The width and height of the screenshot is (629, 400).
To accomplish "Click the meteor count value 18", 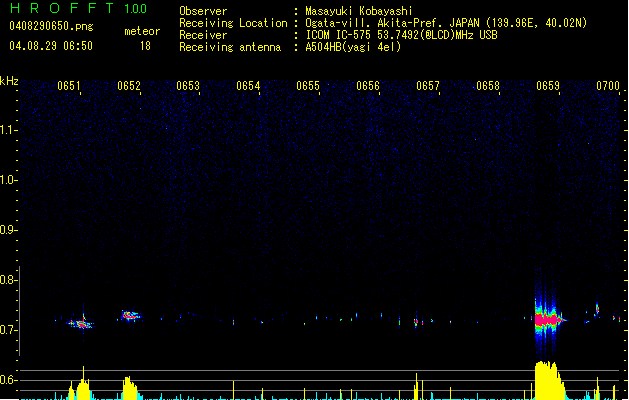I will point(145,46).
